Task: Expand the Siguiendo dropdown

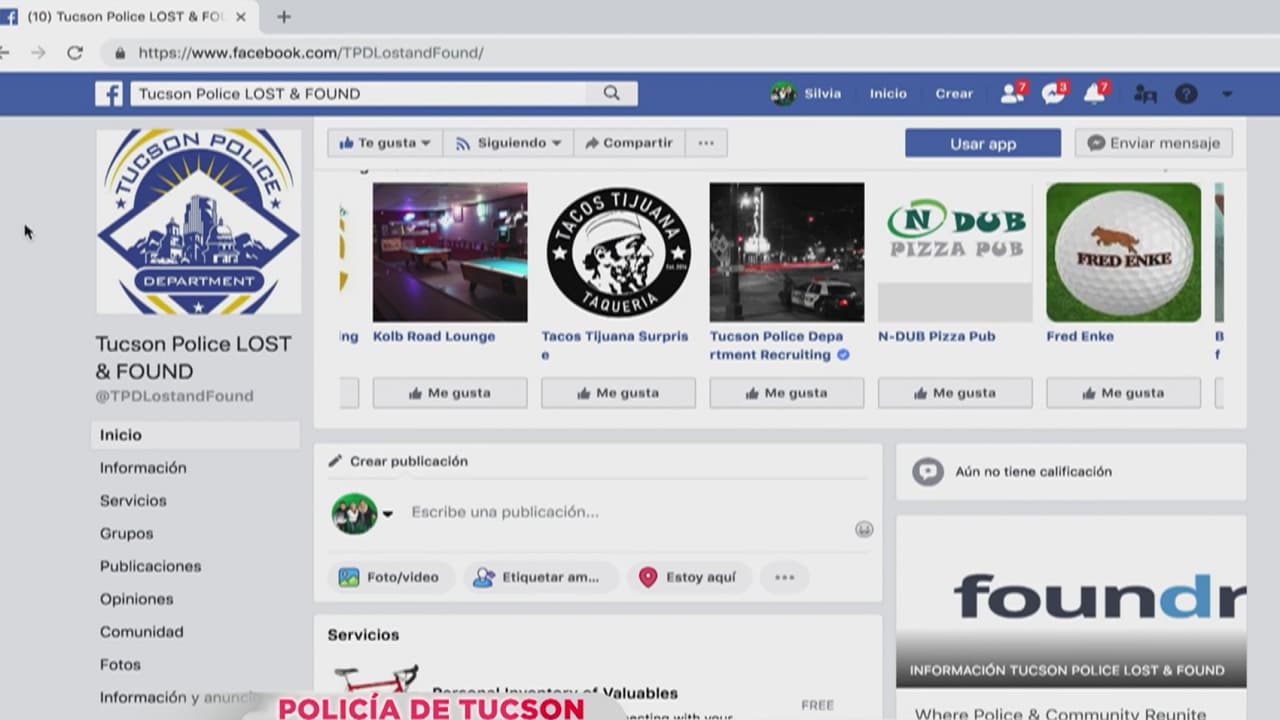Action: click(508, 143)
